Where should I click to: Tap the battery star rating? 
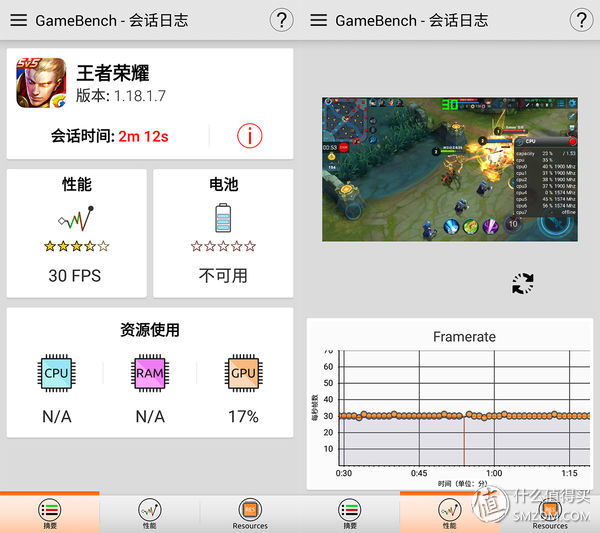point(223,246)
